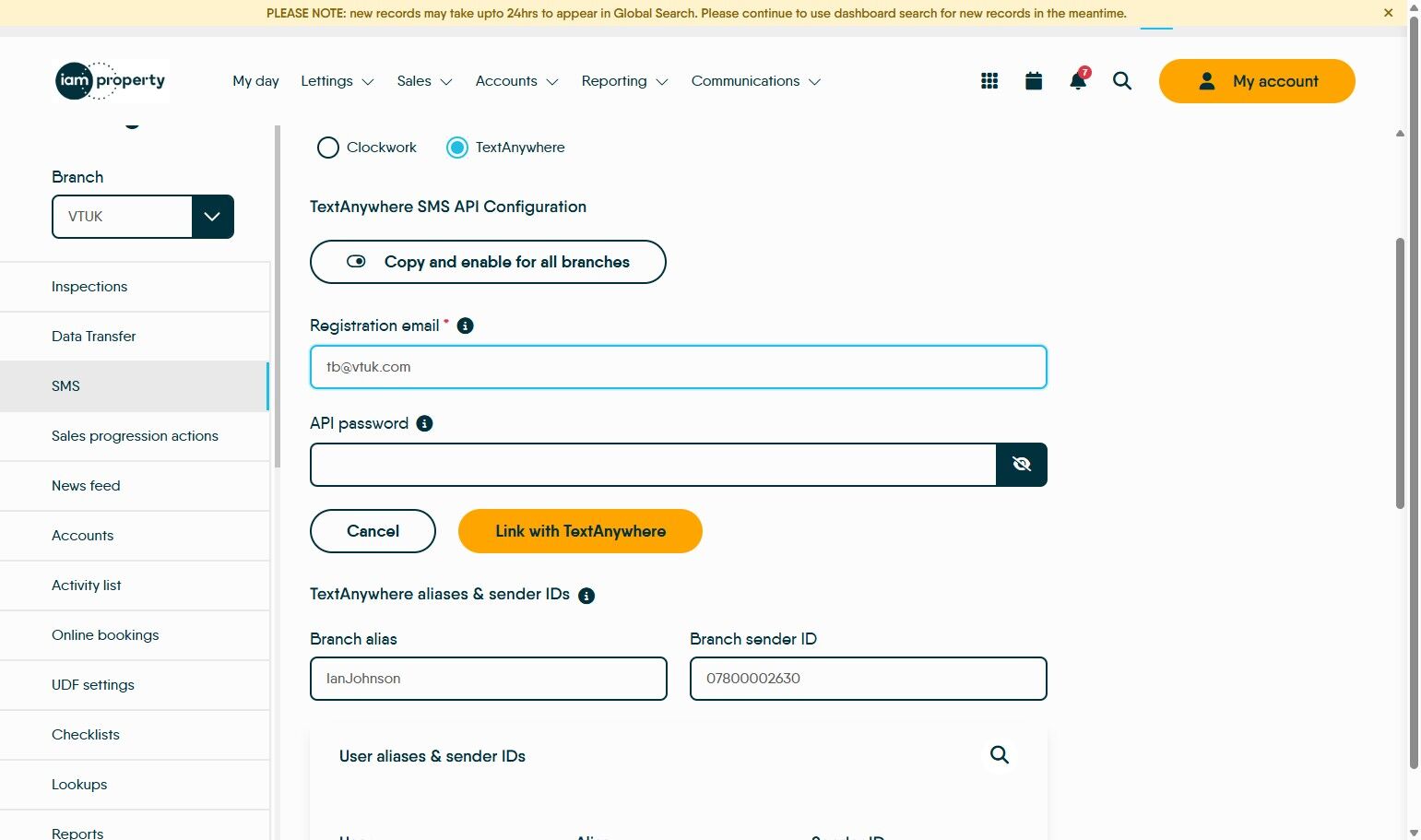The image size is (1421, 840).
Task: Open global search magnifier in header
Action: tap(1122, 81)
